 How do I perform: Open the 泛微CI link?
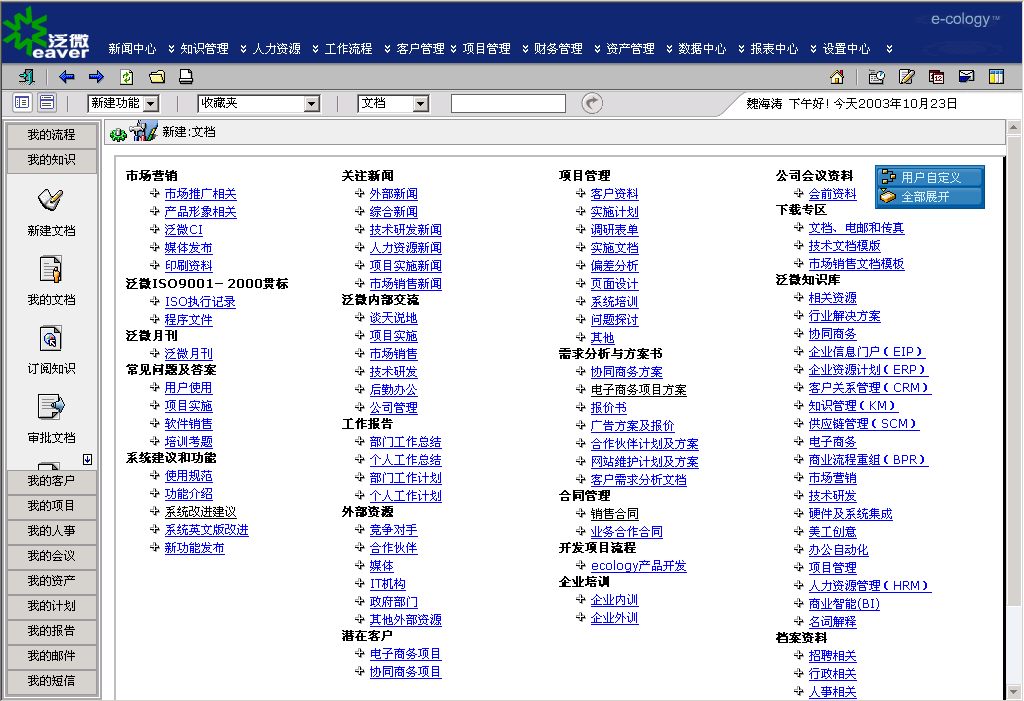[184, 230]
